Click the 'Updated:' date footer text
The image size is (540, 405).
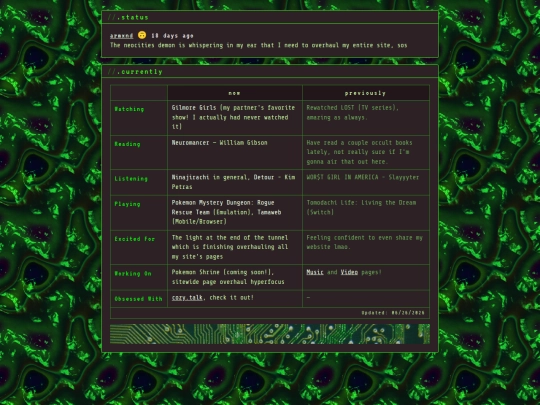(x=393, y=313)
